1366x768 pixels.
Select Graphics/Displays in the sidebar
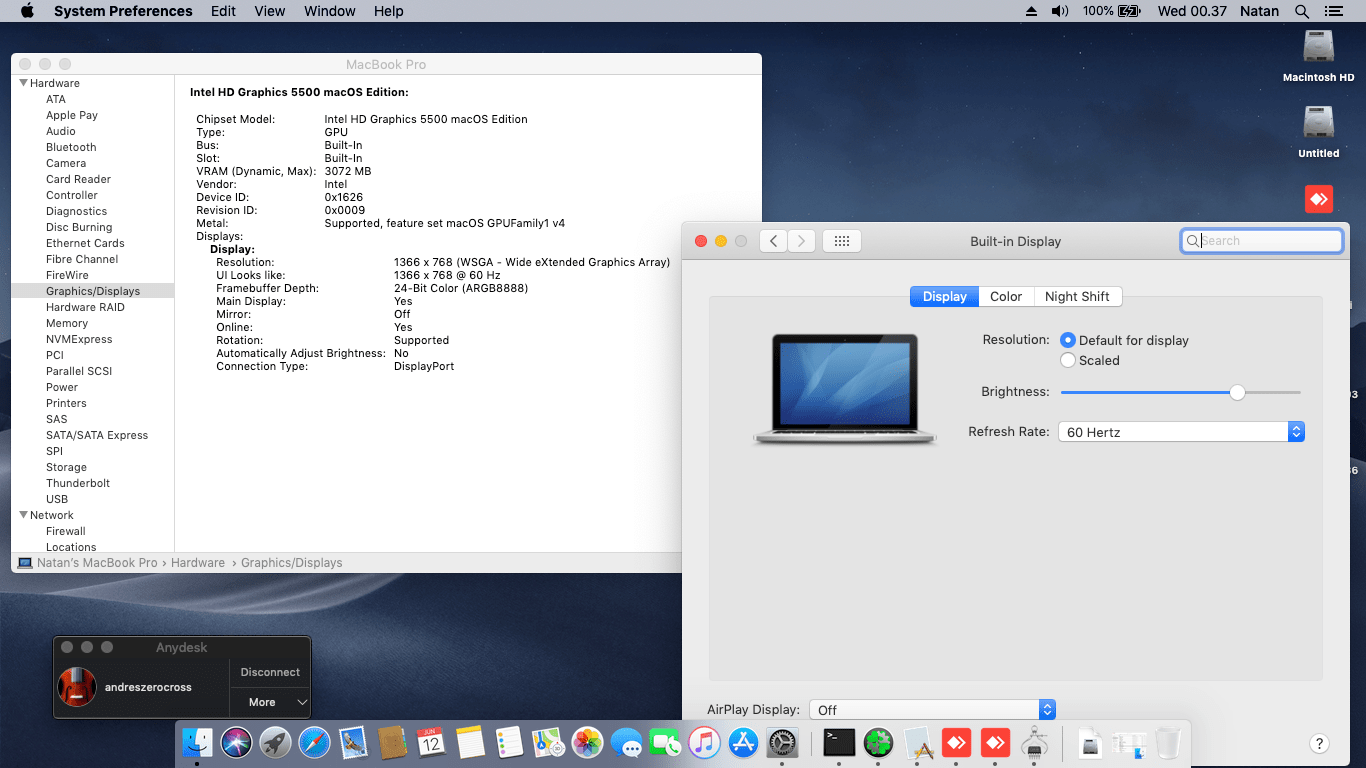pyautogui.click(x=93, y=291)
